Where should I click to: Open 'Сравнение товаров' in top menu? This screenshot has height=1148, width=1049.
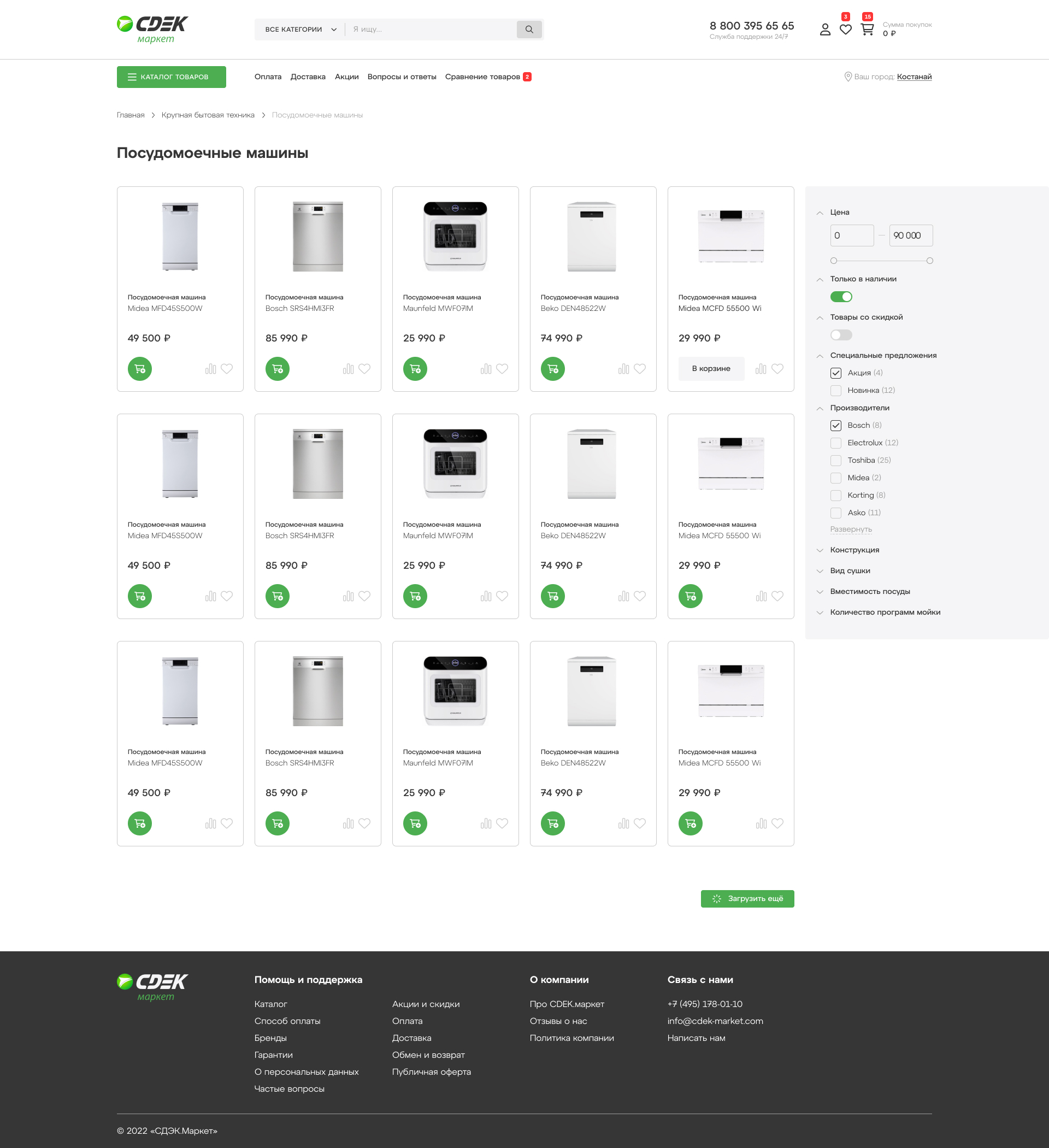(x=482, y=77)
